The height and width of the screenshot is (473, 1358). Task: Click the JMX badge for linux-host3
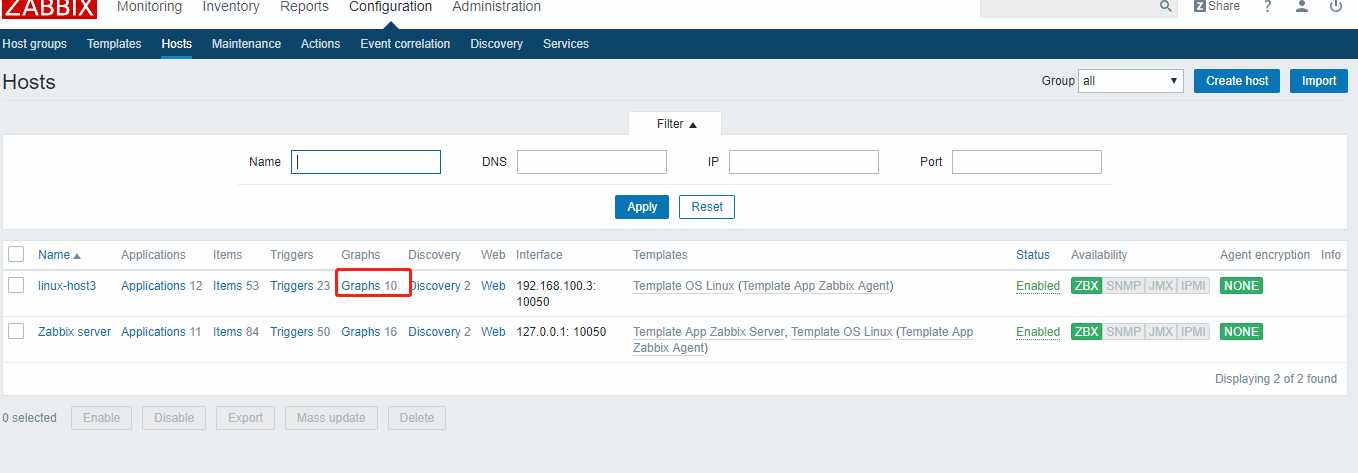tap(1160, 286)
